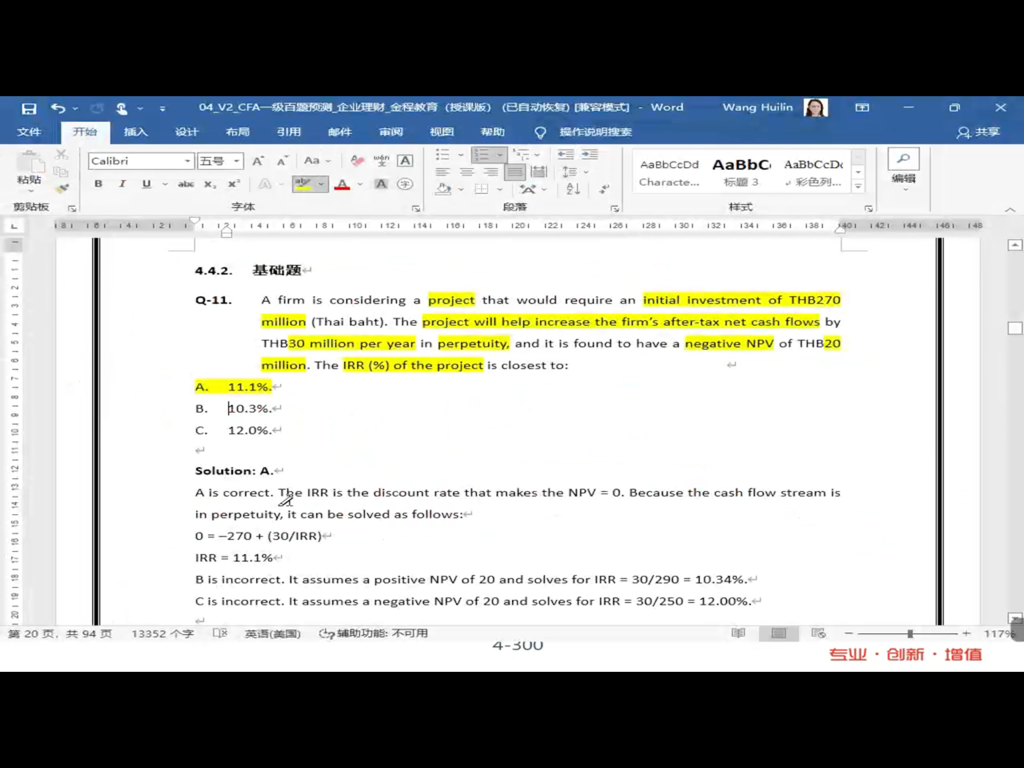Screen dimensions: 1024x768
Task: Expand the styles gallery more arrow
Action: tap(858, 186)
